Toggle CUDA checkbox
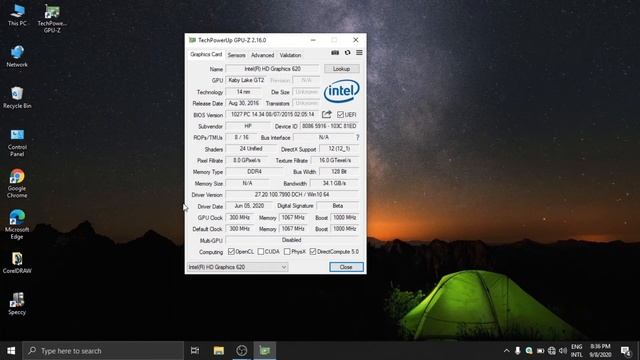Screen dimensions: 640x360 coord(260,251)
